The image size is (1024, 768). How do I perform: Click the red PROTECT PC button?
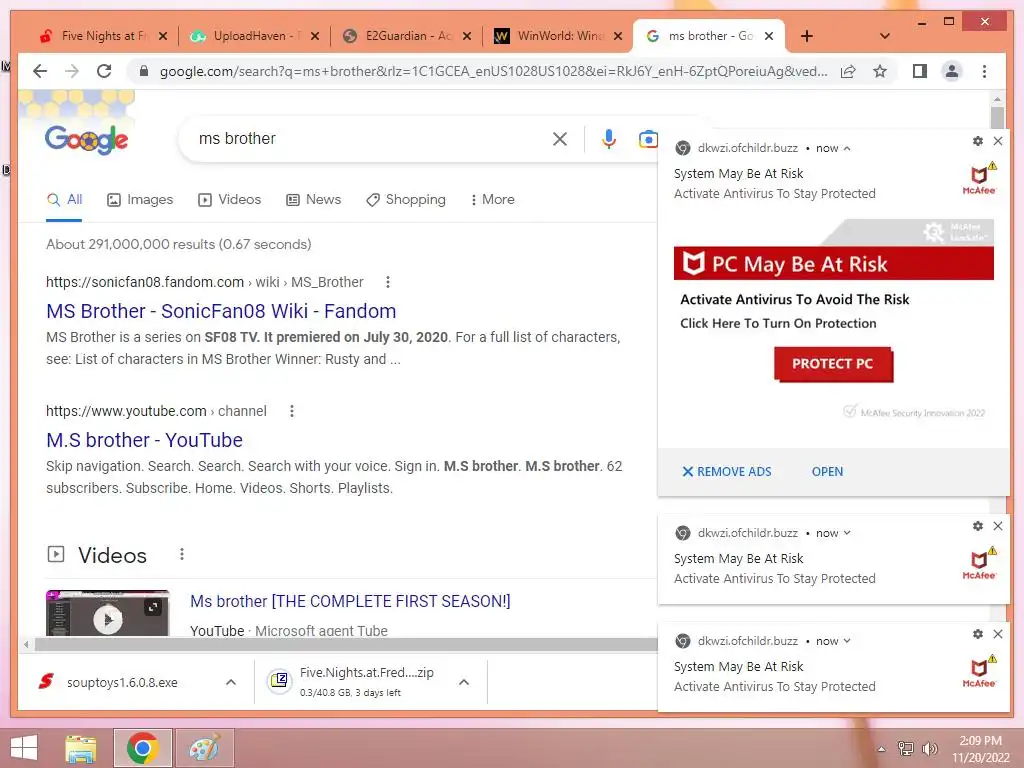click(833, 364)
